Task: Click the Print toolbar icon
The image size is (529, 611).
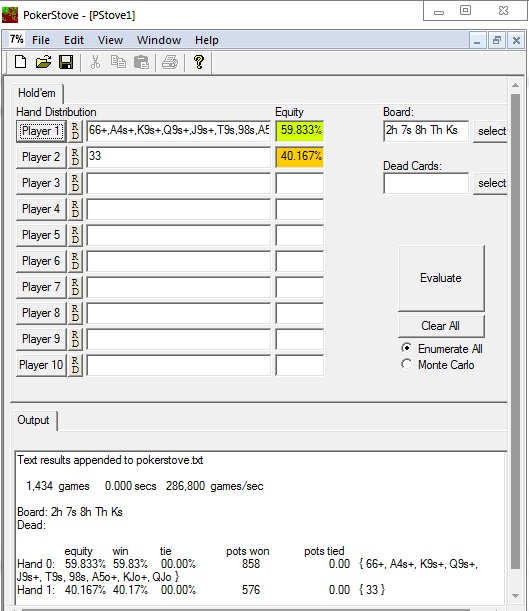Action: (170, 62)
